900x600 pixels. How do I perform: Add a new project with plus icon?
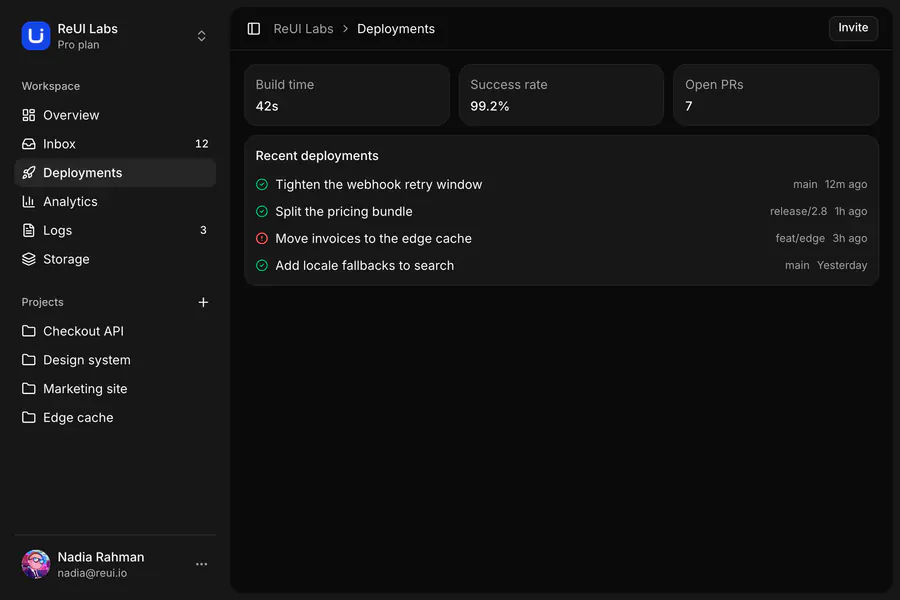[203, 302]
